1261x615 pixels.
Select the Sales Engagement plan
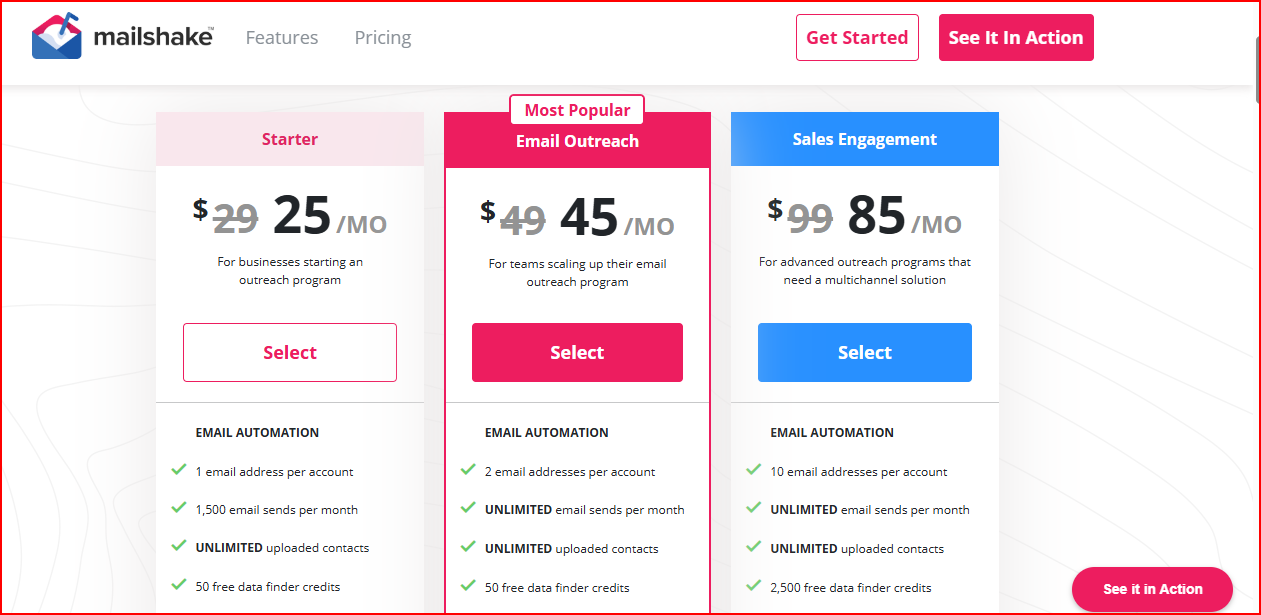click(864, 352)
